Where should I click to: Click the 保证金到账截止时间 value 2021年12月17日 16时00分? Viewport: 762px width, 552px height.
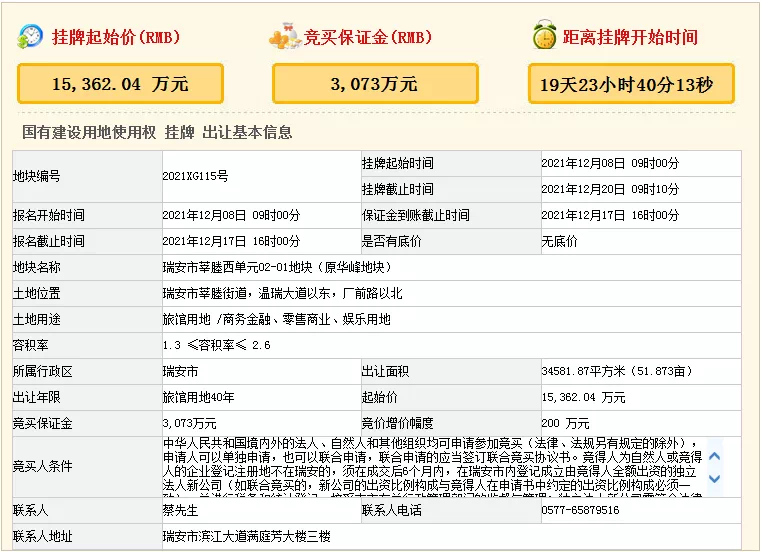tap(610, 215)
